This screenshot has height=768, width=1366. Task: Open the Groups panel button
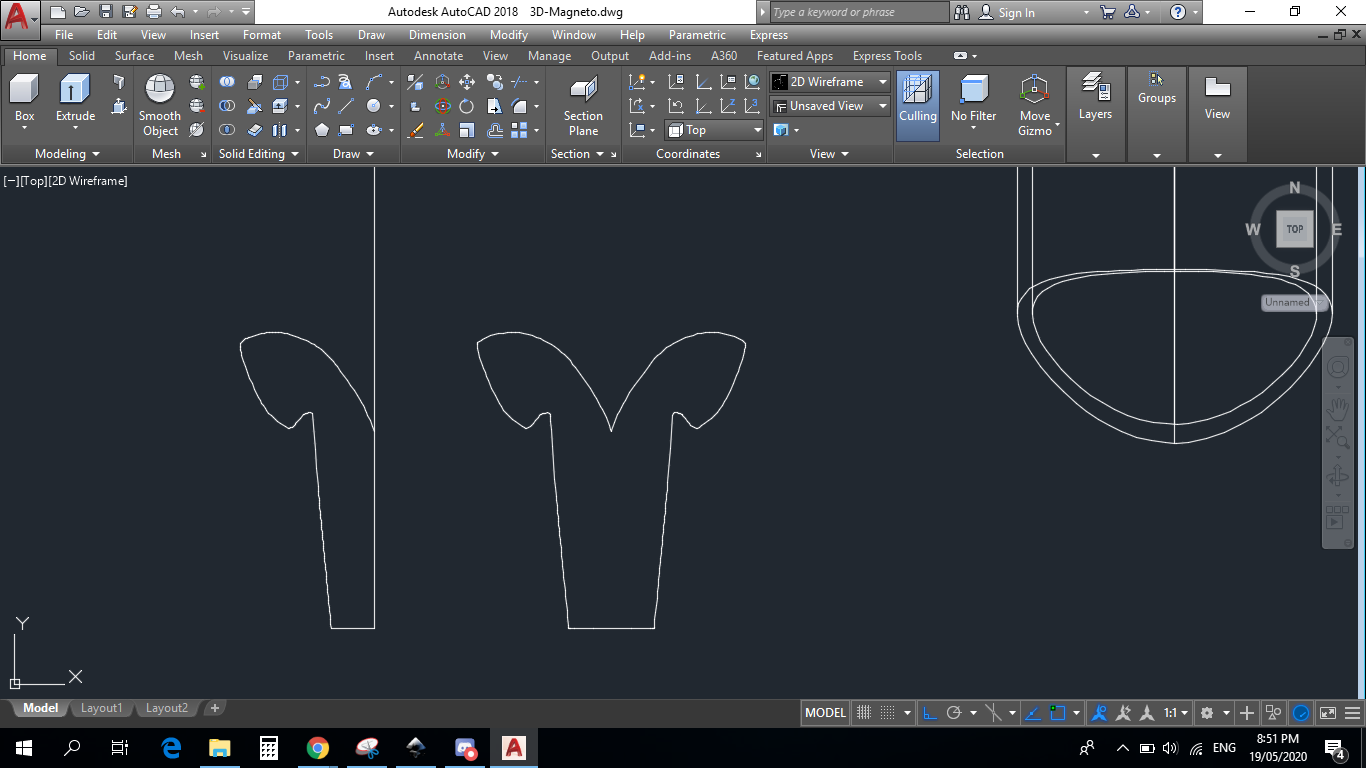(1157, 90)
